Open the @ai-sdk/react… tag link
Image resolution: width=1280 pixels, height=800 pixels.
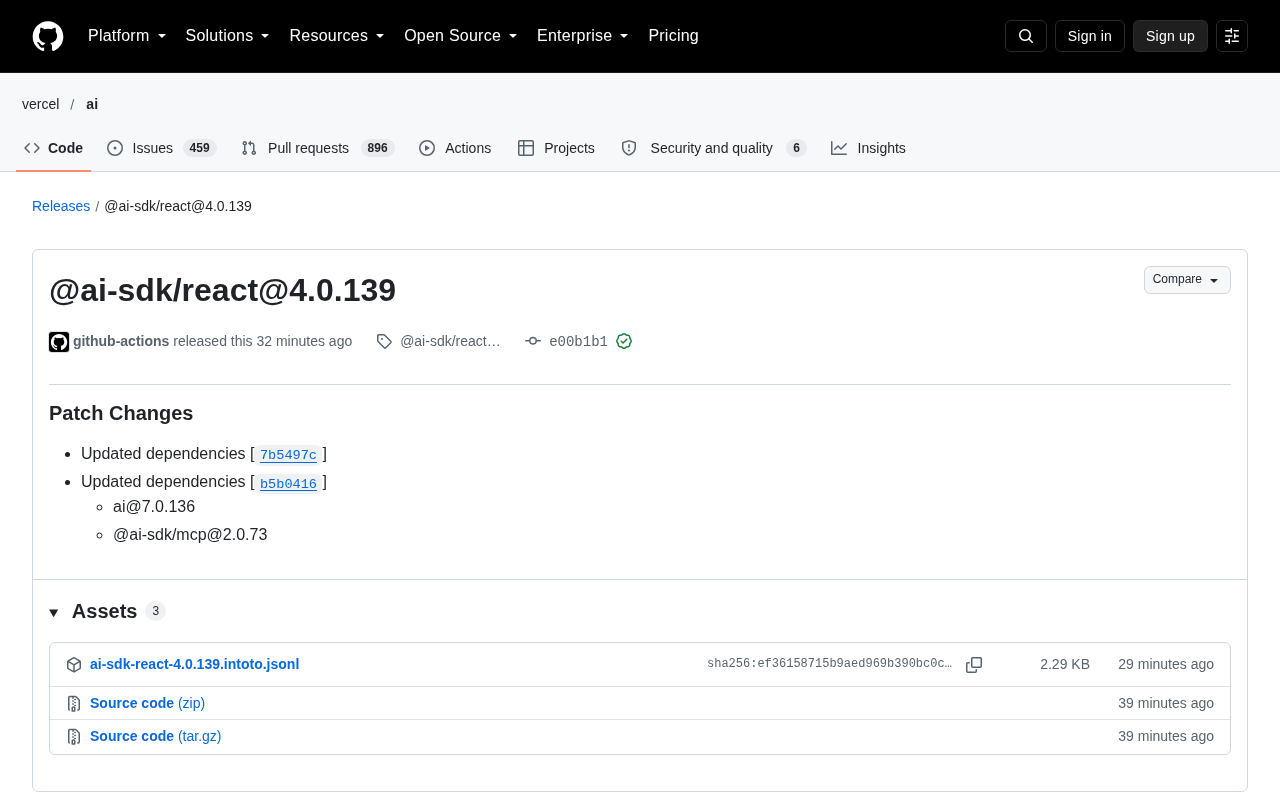tap(450, 341)
